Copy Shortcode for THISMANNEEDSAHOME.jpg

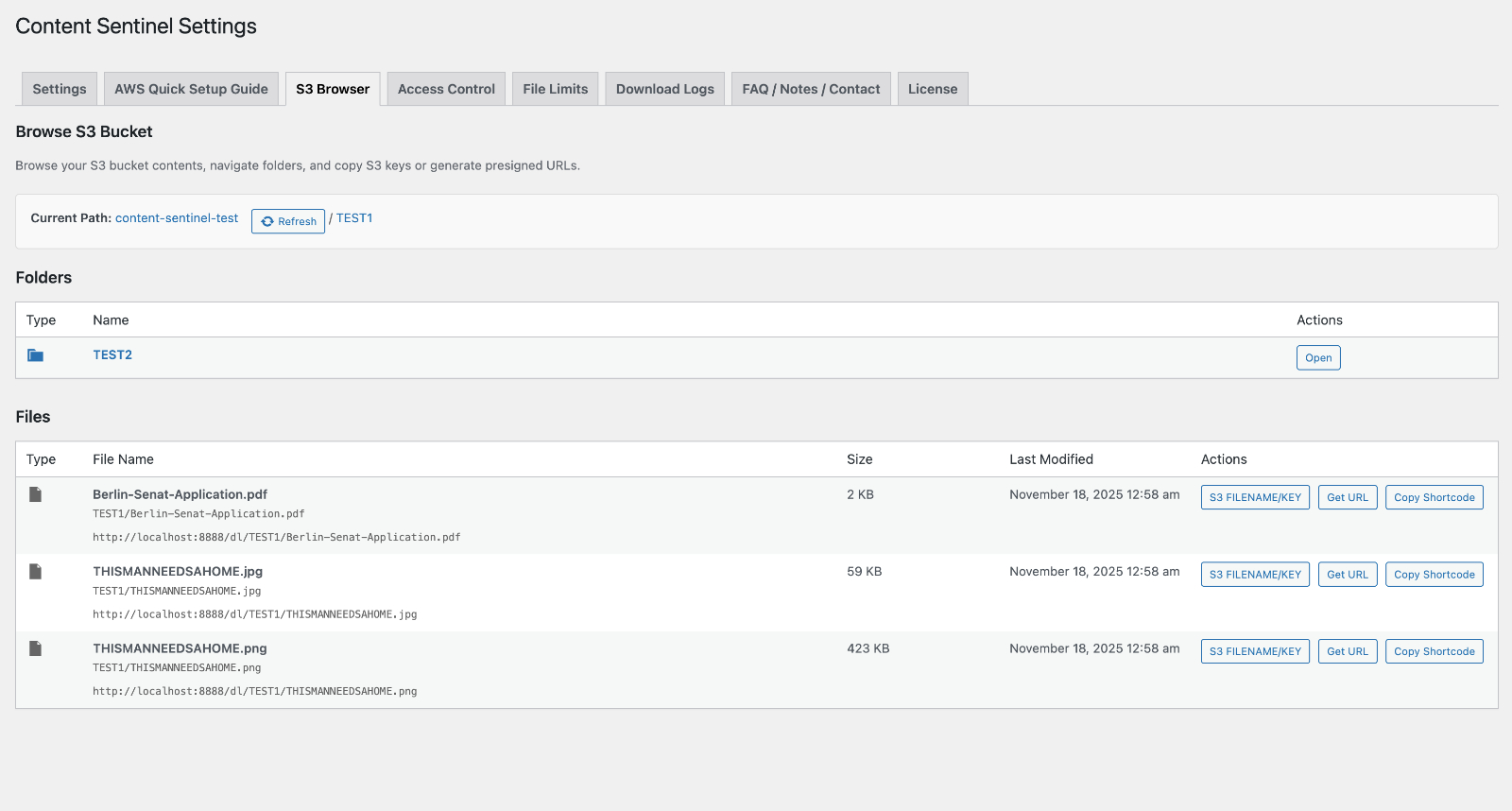[1435, 575]
